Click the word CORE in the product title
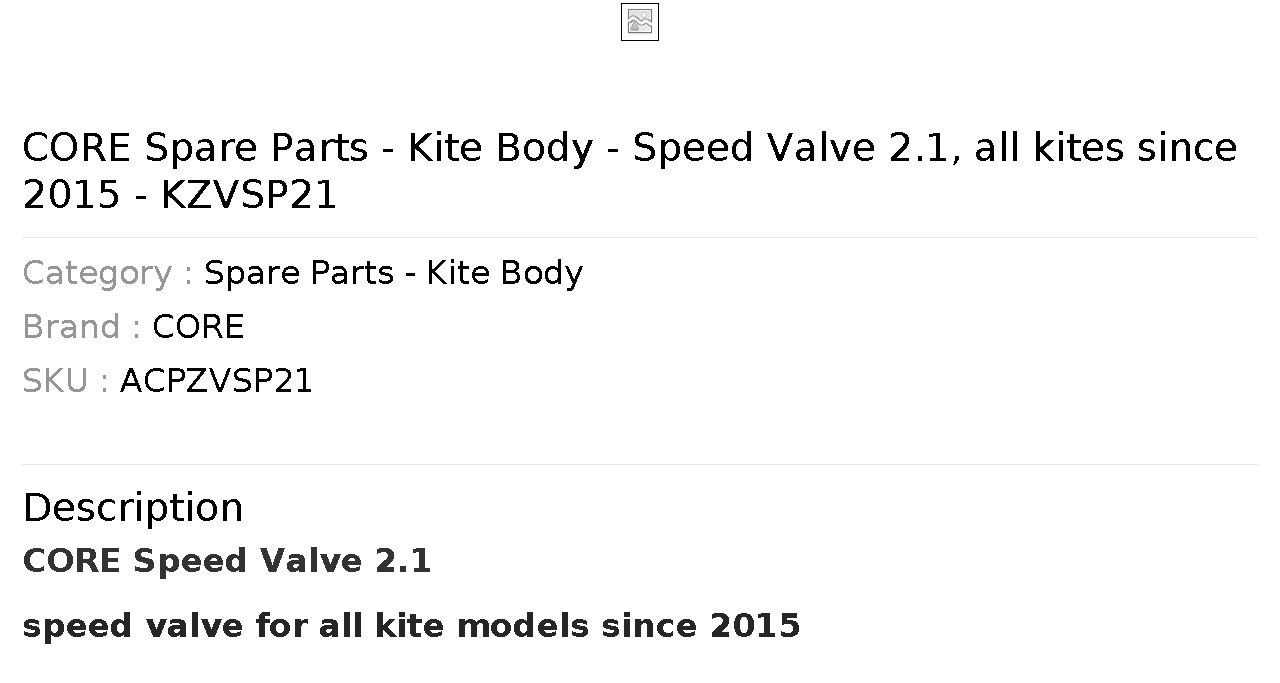Viewport: 1280px width, 683px height. [x=76, y=148]
